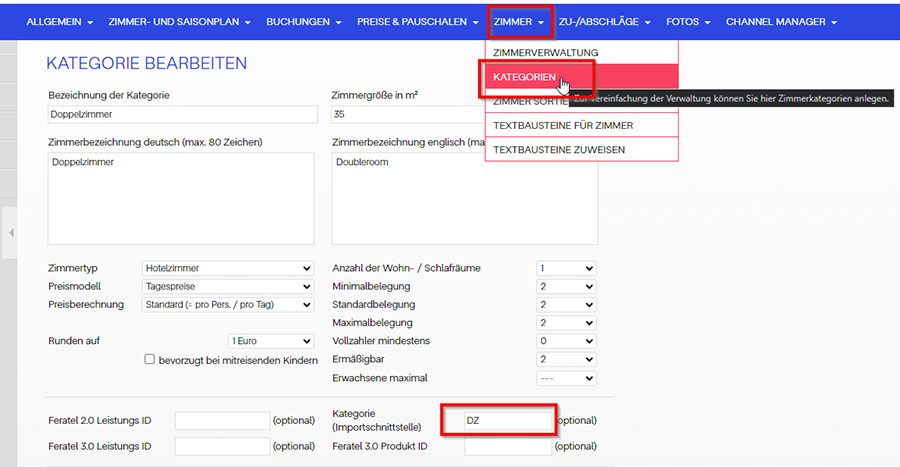
Task: Open the Maximalbelegung dropdown
Action: (565, 323)
